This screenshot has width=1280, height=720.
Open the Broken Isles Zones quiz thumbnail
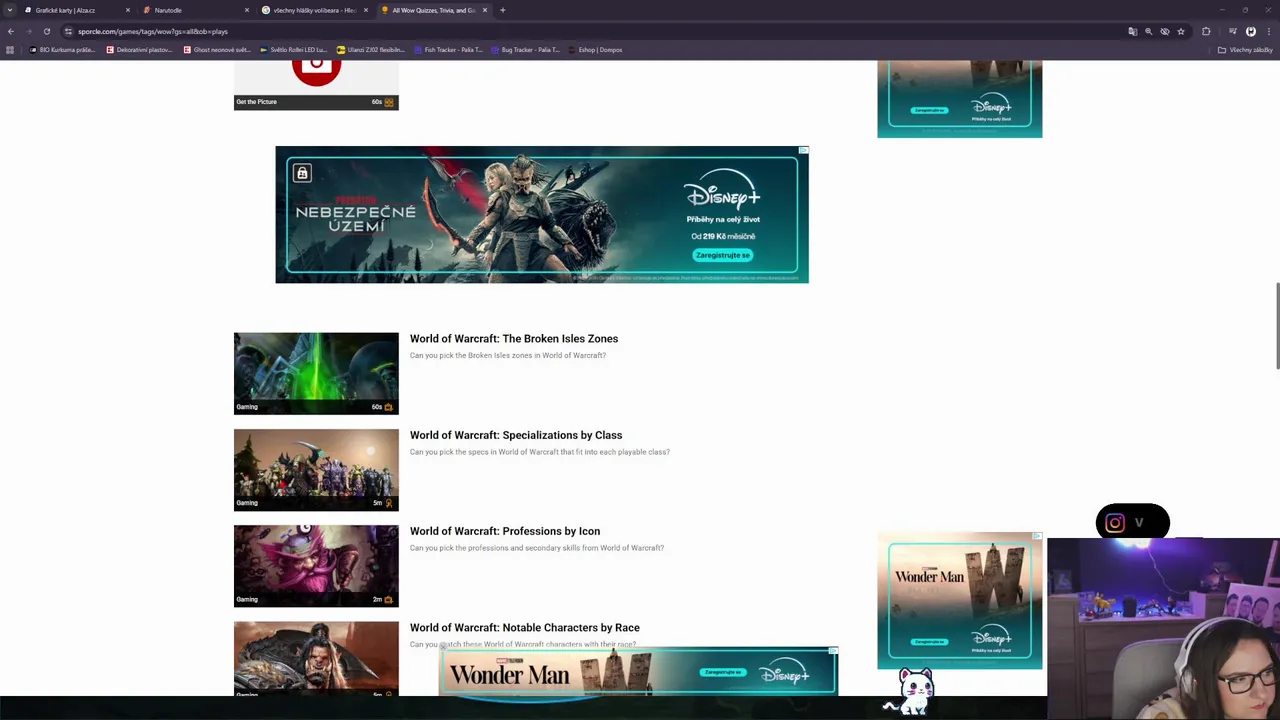tap(316, 373)
